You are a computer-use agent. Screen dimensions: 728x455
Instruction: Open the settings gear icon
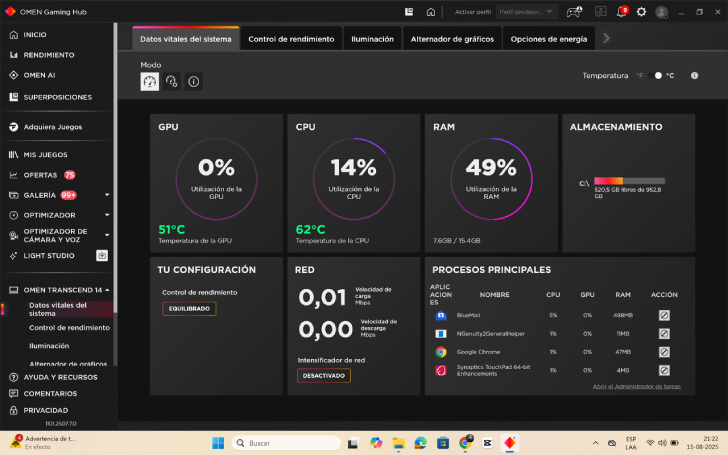click(641, 12)
